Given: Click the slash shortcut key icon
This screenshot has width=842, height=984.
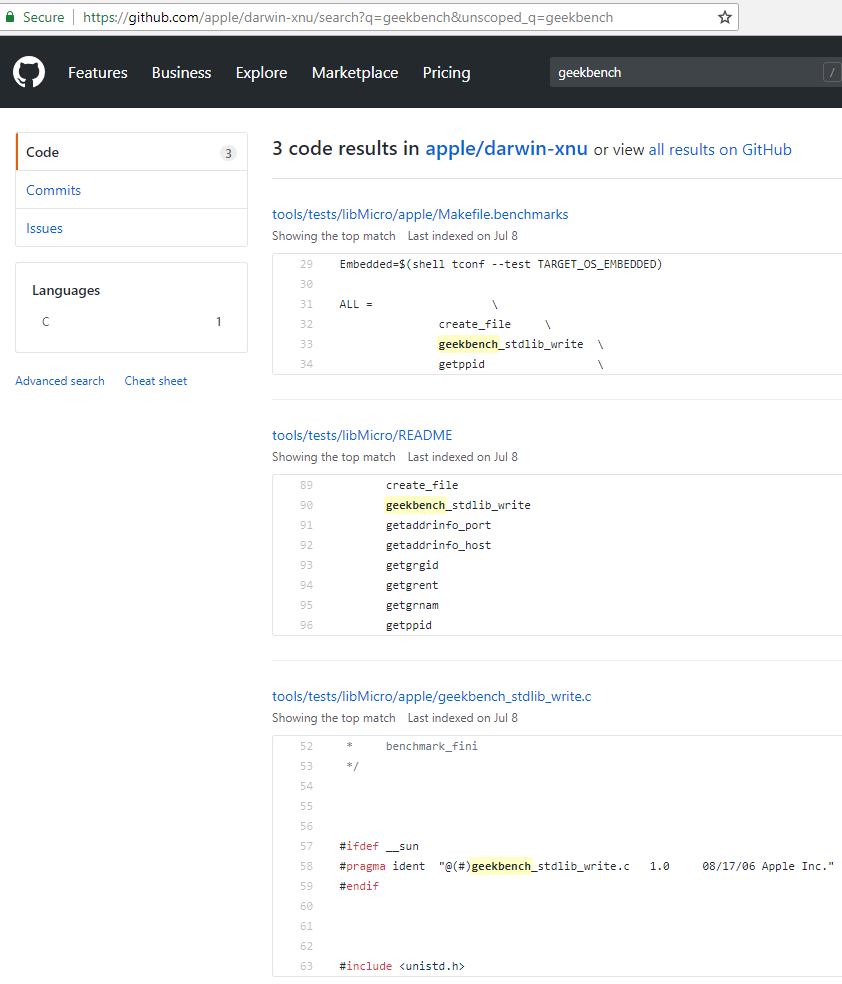Looking at the screenshot, I should [831, 72].
